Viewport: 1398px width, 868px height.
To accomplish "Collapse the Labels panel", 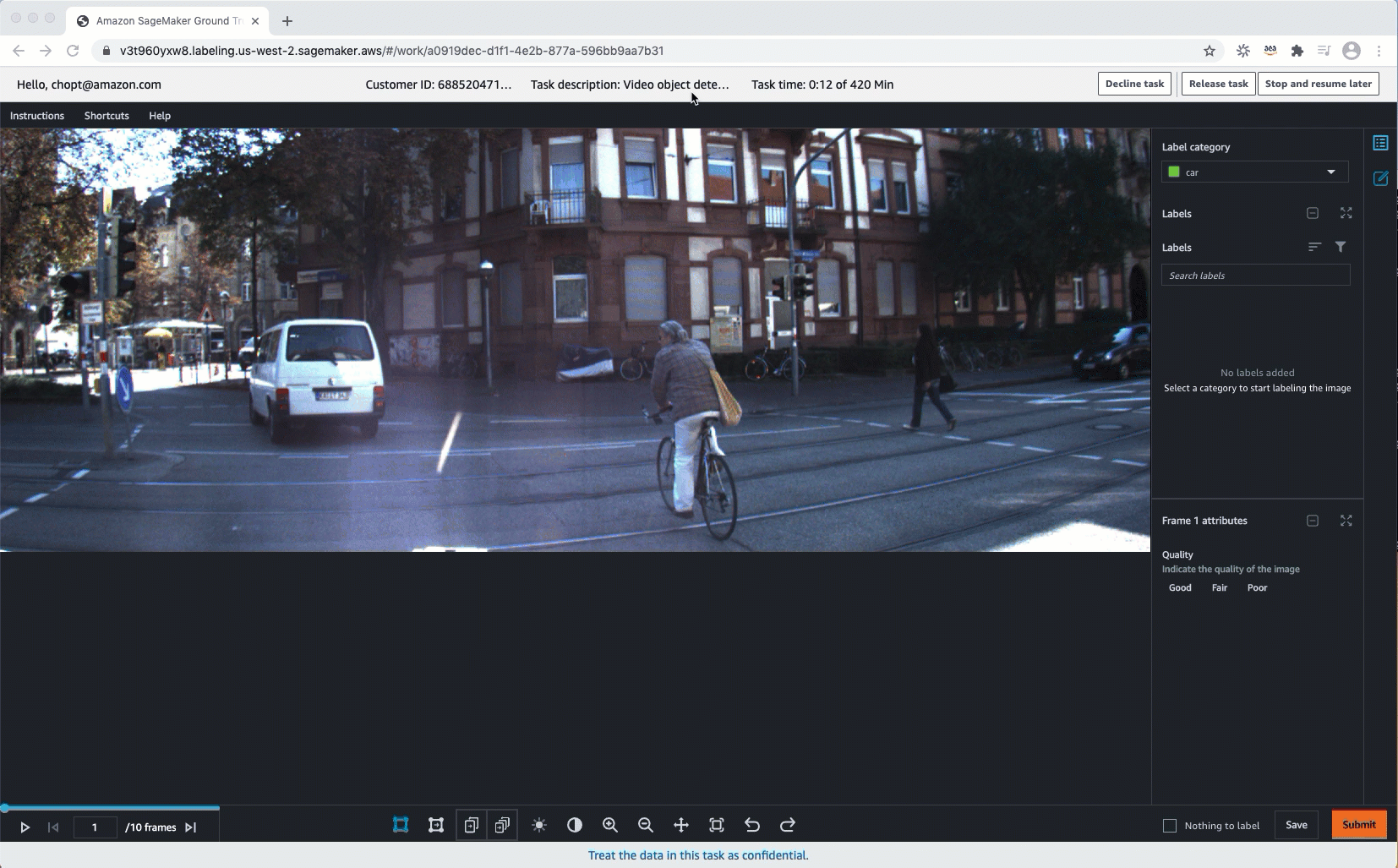I will [x=1312, y=213].
